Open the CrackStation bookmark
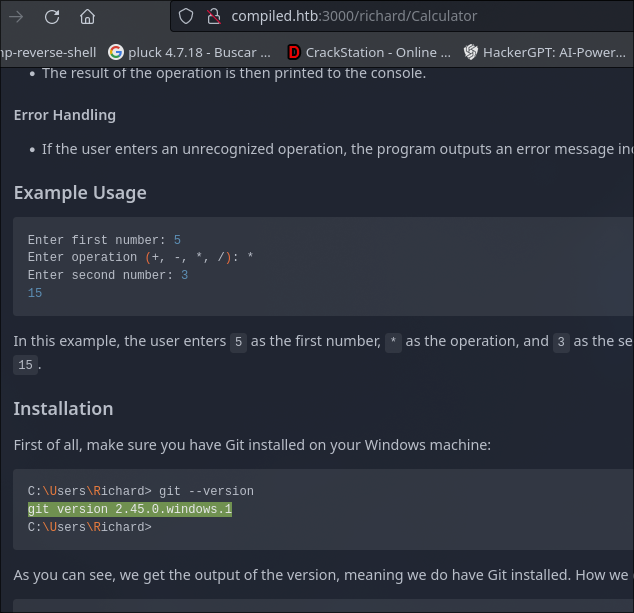Viewport: 634px width, 613px height. pyautogui.click(x=369, y=53)
